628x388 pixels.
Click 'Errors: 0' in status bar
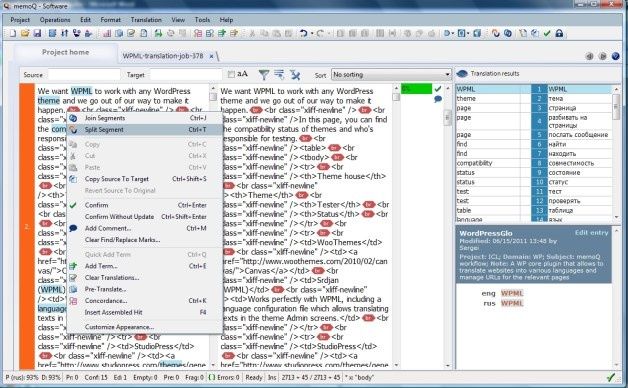coord(228,377)
